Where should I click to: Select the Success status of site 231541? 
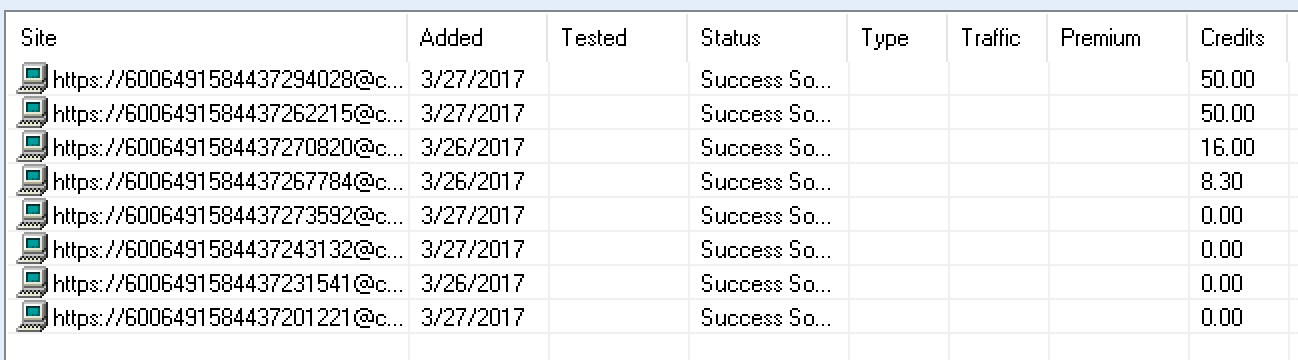point(766,285)
